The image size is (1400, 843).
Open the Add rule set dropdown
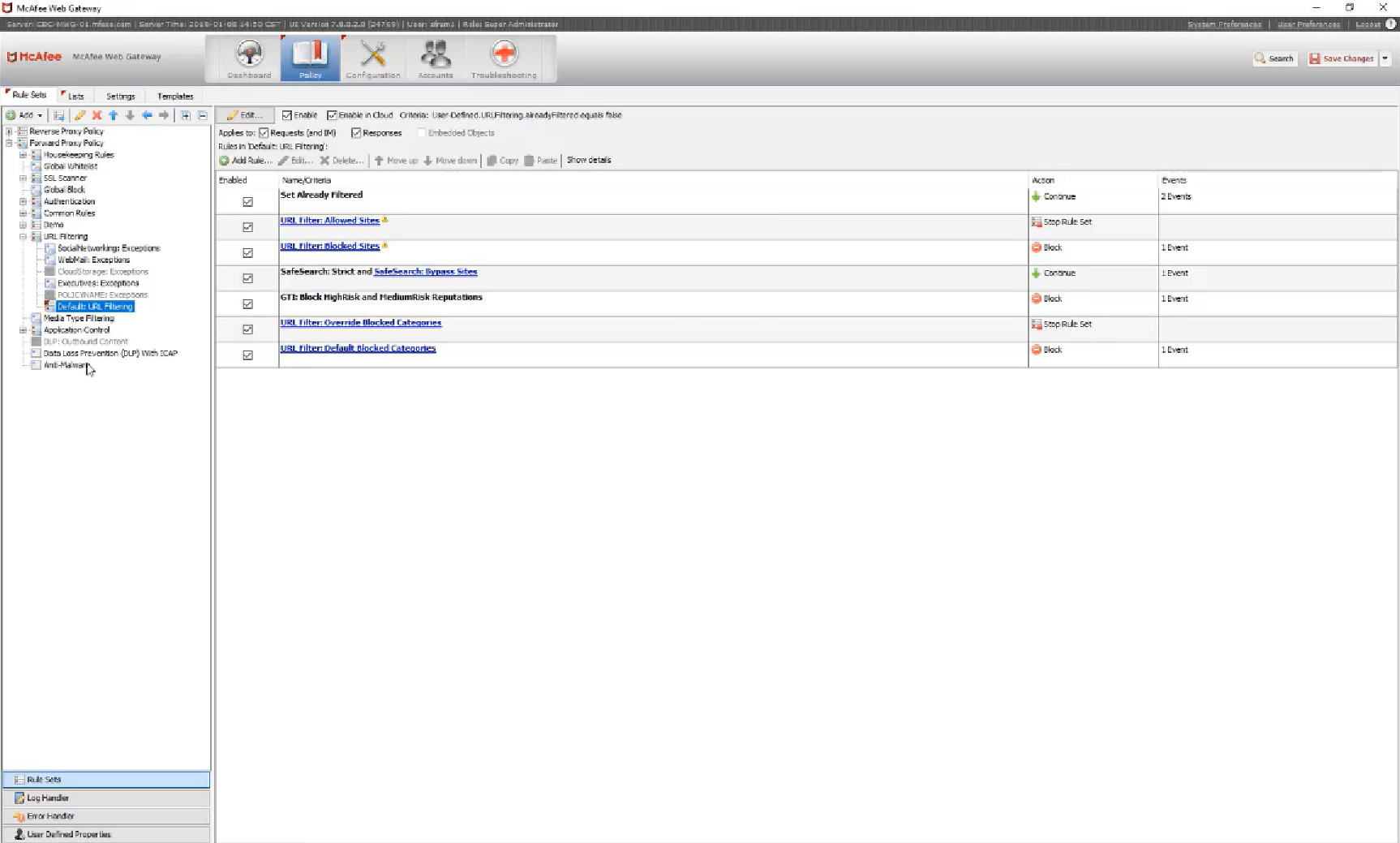[24, 115]
